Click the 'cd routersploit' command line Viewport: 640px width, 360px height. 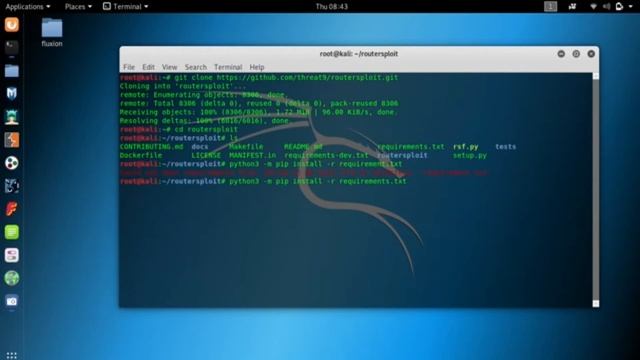click(x=179, y=129)
